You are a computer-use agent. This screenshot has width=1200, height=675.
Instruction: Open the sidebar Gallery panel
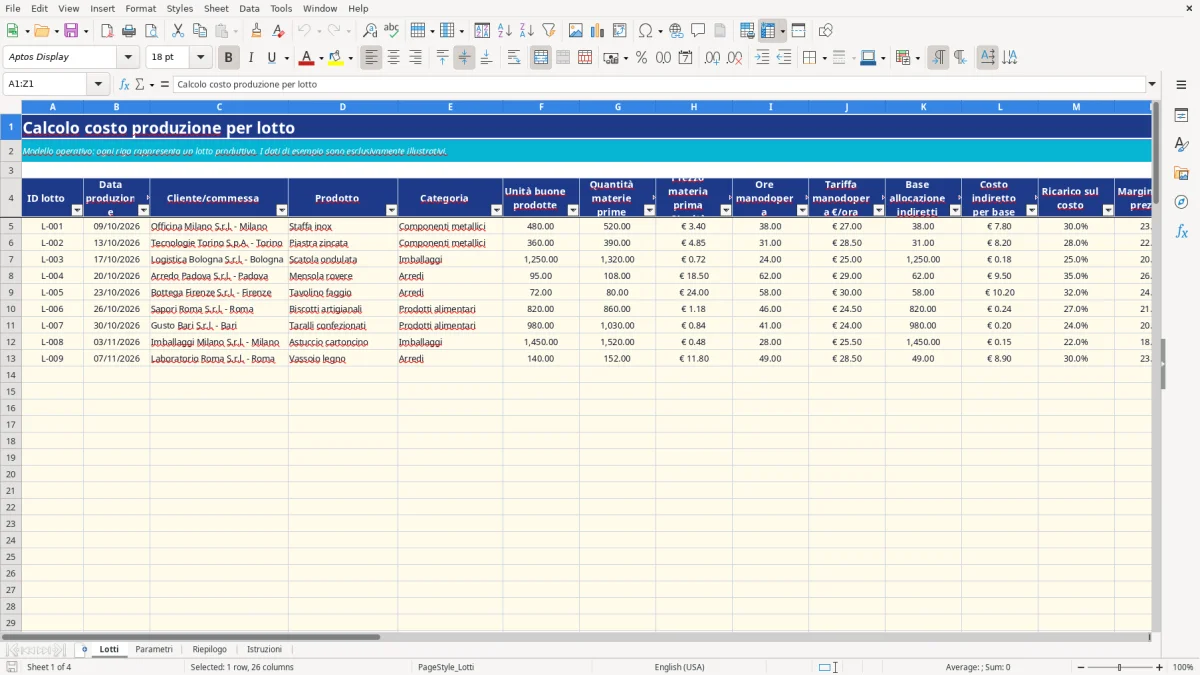(1181, 173)
